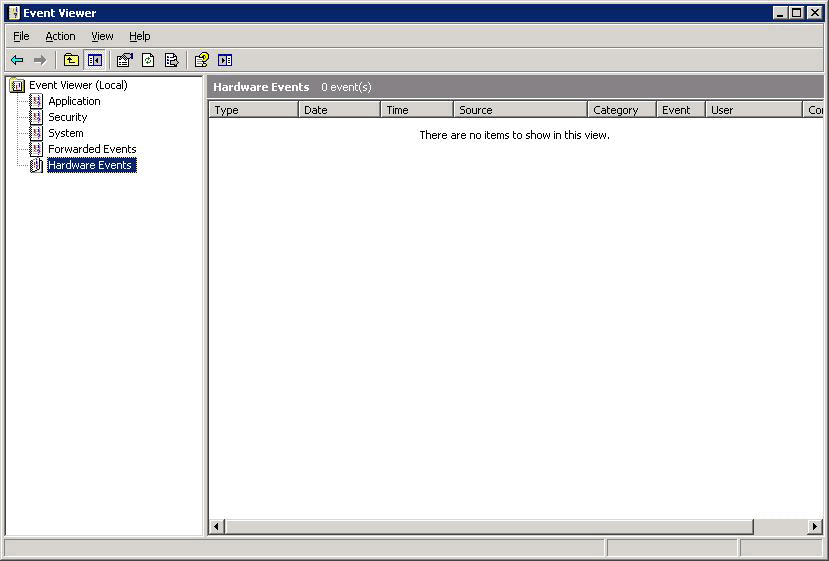Screen dimensions: 829x561
Task: Open the Help toolbar icon
Action: 201,60
